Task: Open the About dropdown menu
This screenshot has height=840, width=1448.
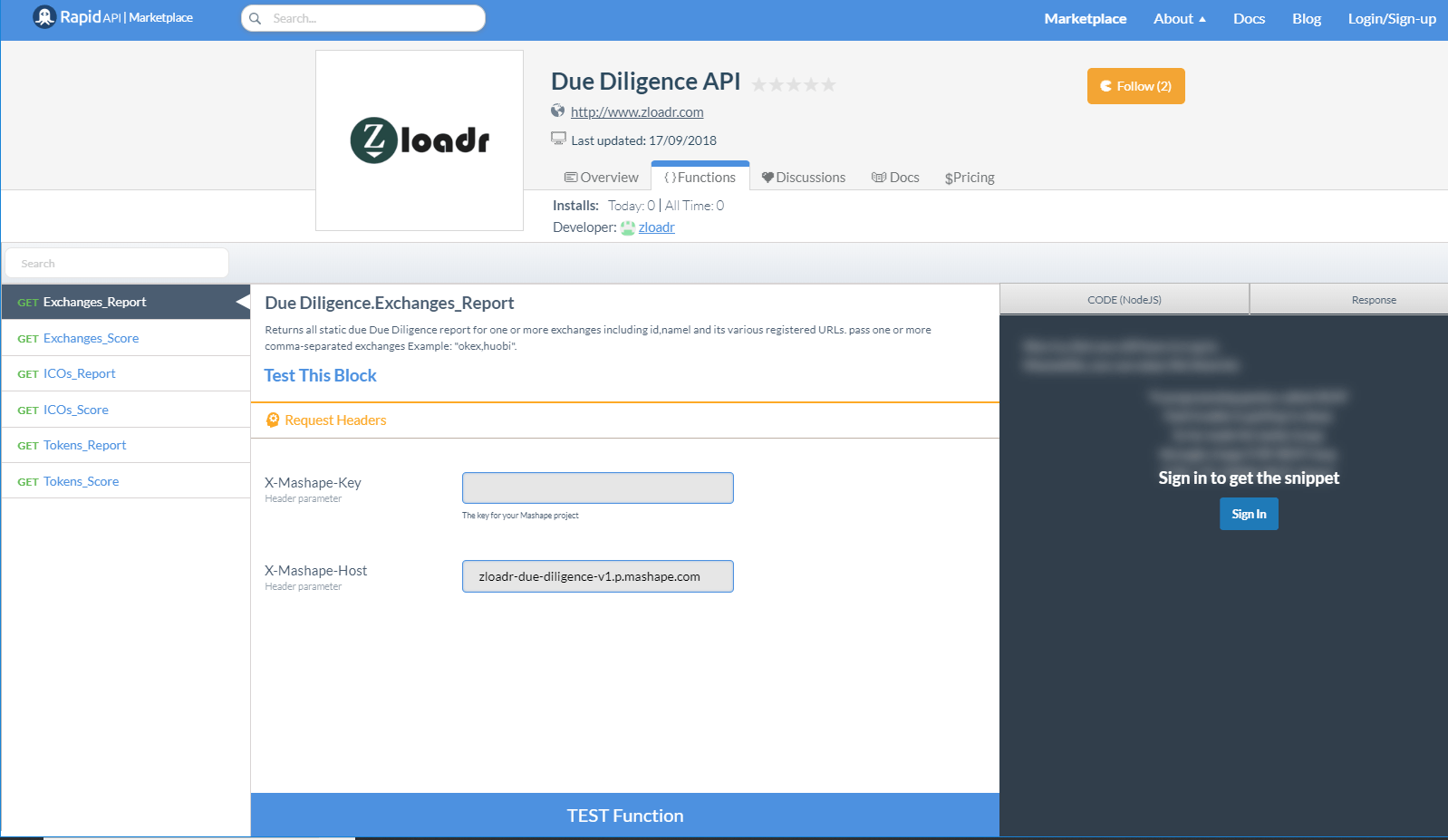Action: pyautogui.click(x=1180, y=18)
